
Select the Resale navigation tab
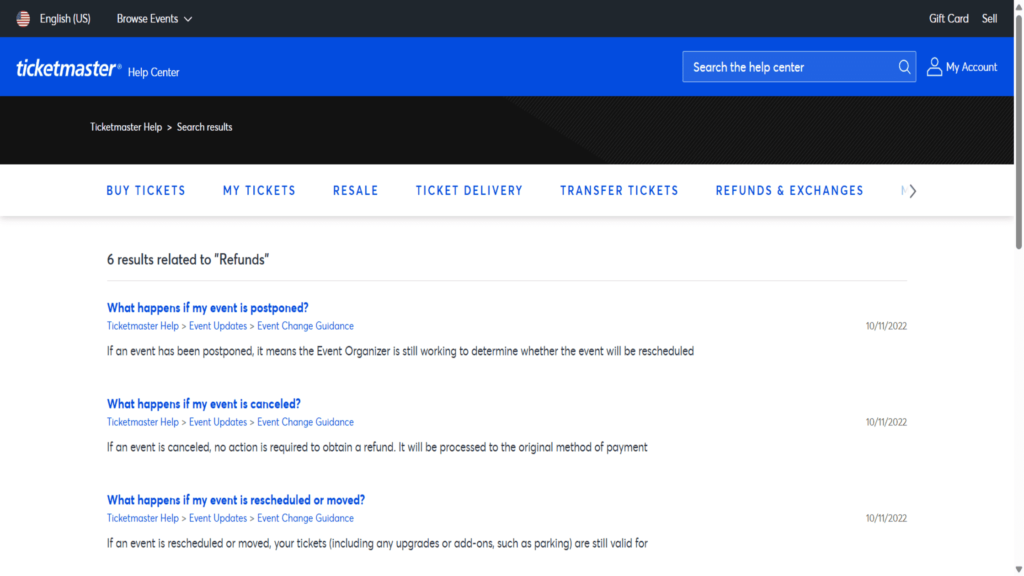coord(355,190)
